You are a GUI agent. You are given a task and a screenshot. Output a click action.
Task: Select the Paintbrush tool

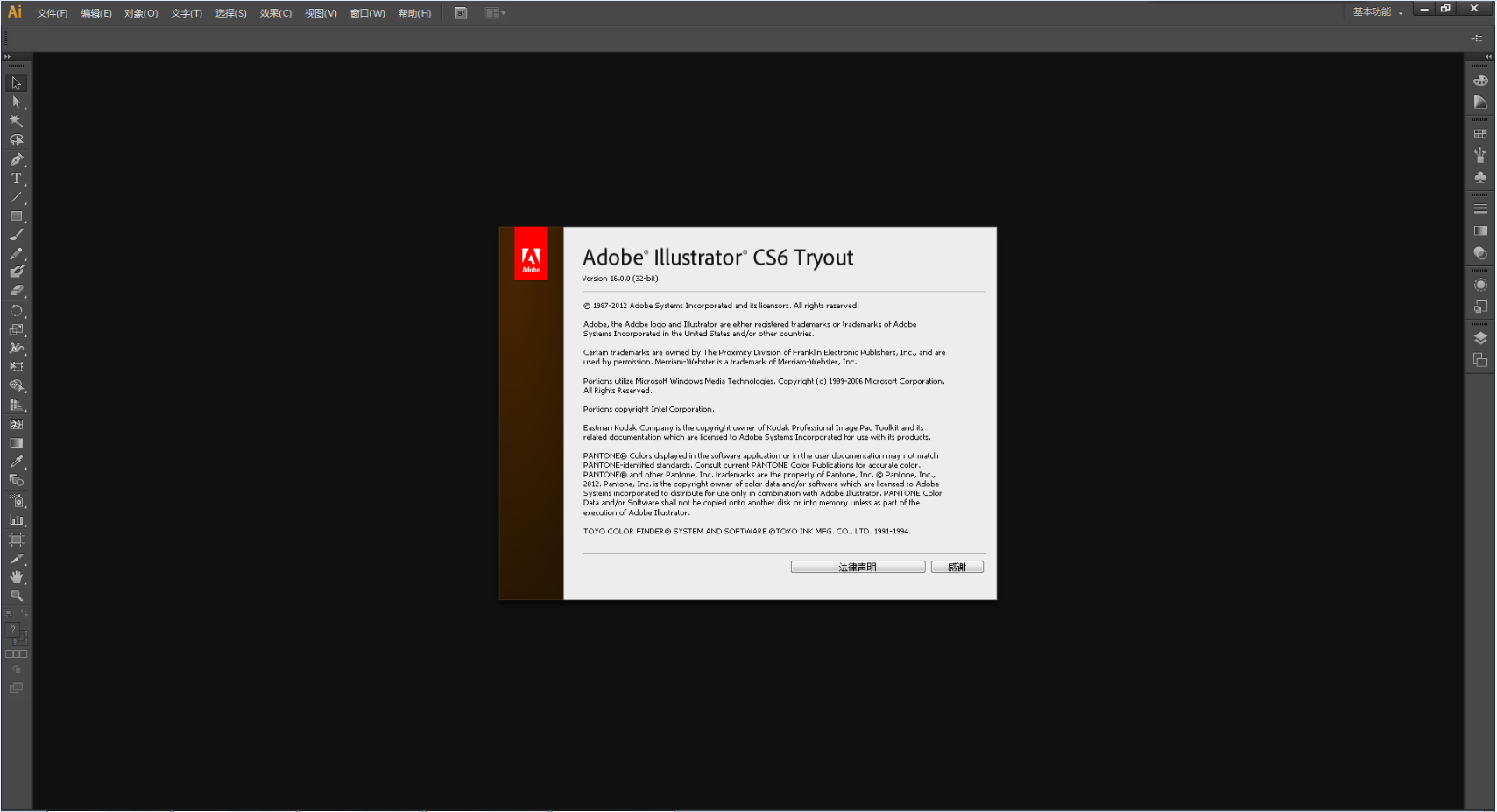[x=17, y=235]
